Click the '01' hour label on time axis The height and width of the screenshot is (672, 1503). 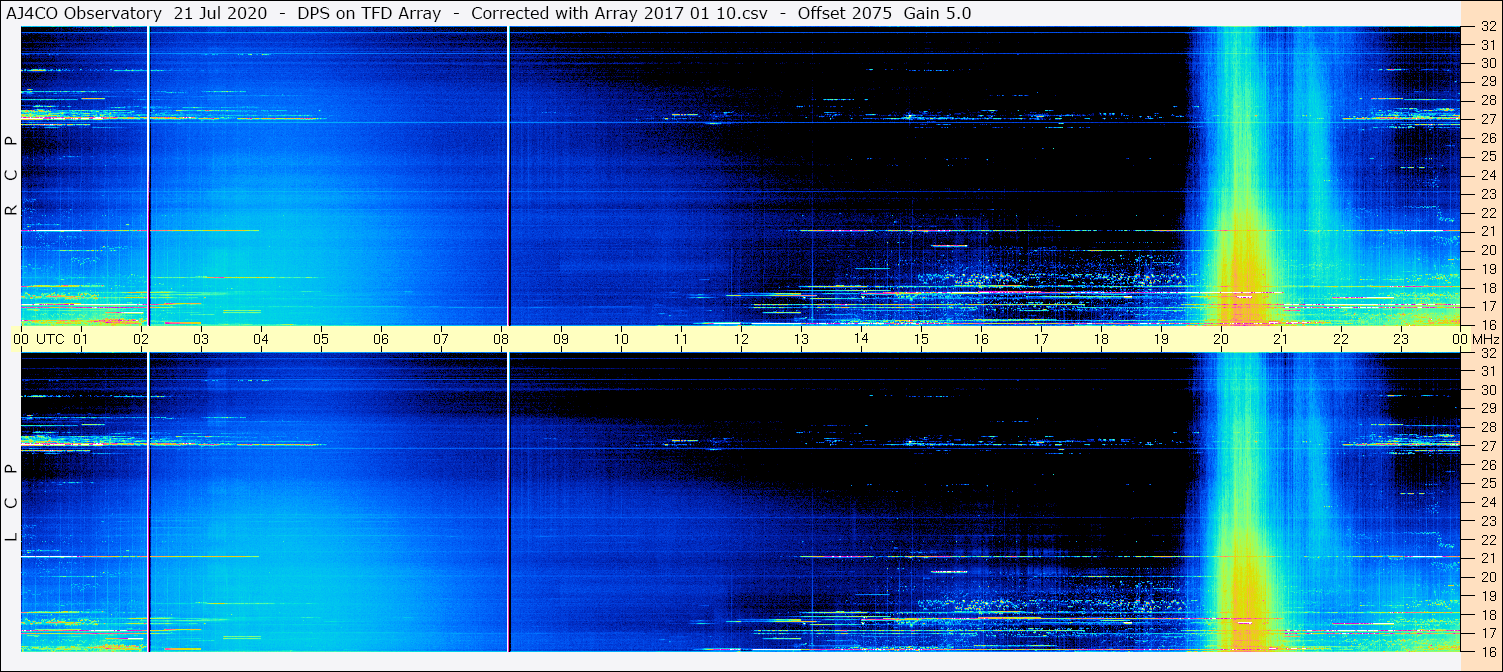81,339
